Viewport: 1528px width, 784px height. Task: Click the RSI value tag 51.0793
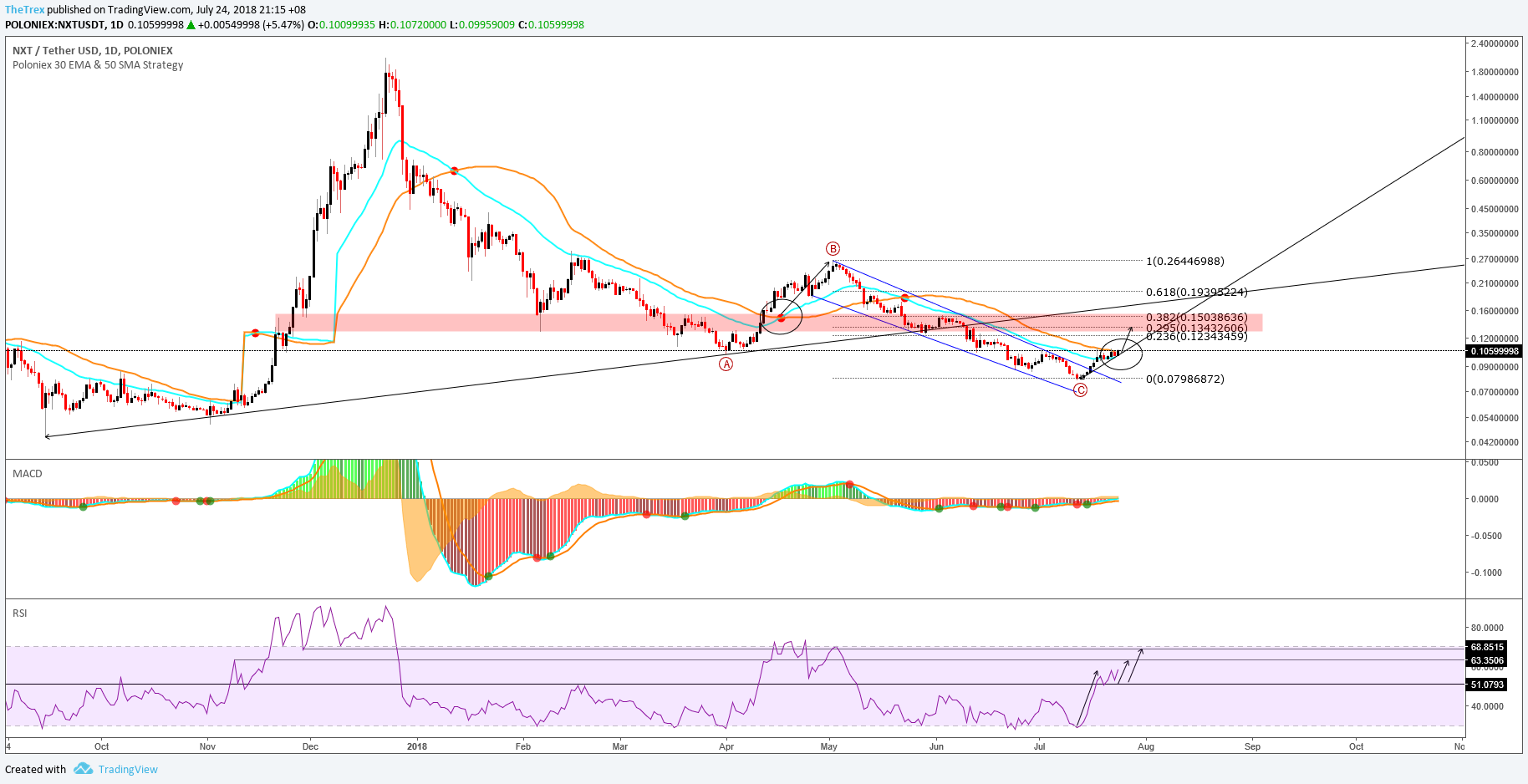tap(1487, 685)
